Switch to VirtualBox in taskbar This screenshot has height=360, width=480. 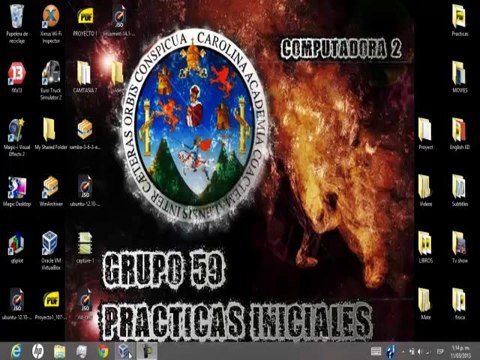point(125,351)
